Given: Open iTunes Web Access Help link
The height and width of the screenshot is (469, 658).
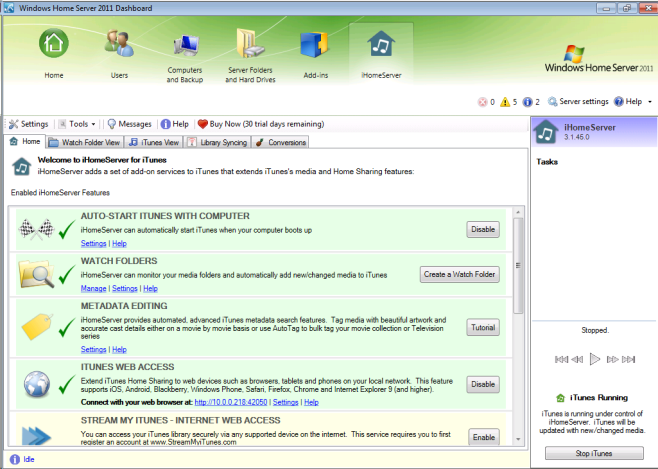Looking at the screenshot, I should coord(311,402).
